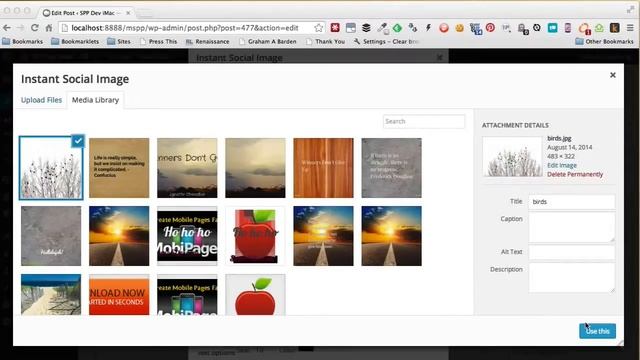Open the brown 'k' extension icon

click(x=615, y=28)
